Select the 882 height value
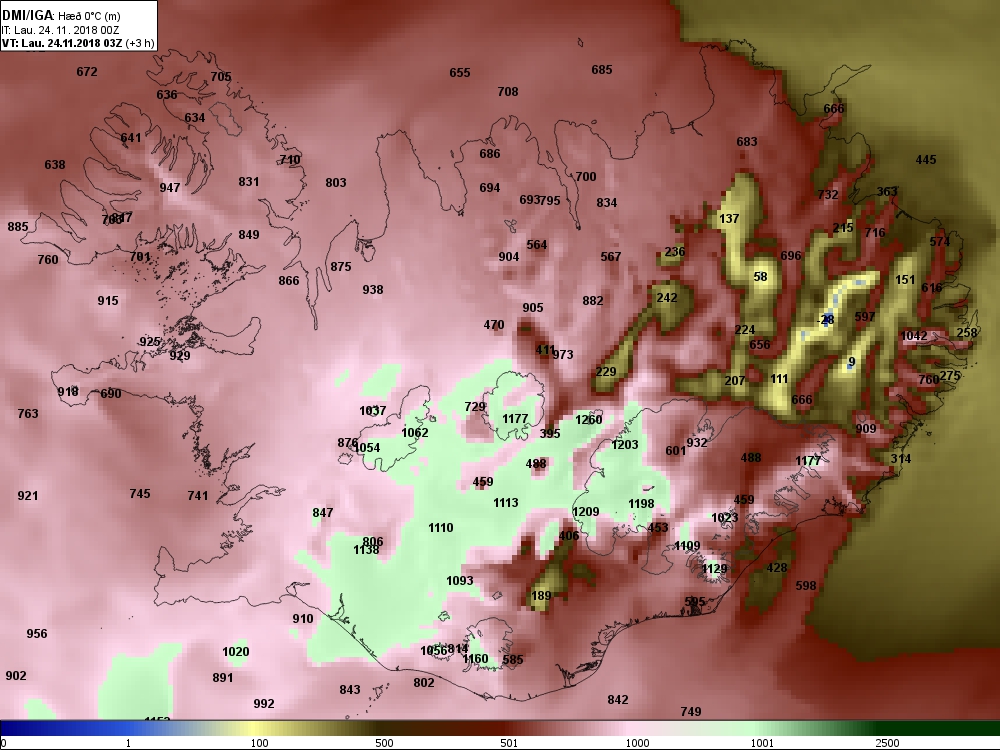Image resolution: width=1000 pixels, height=750 pixels. [592, 300]
